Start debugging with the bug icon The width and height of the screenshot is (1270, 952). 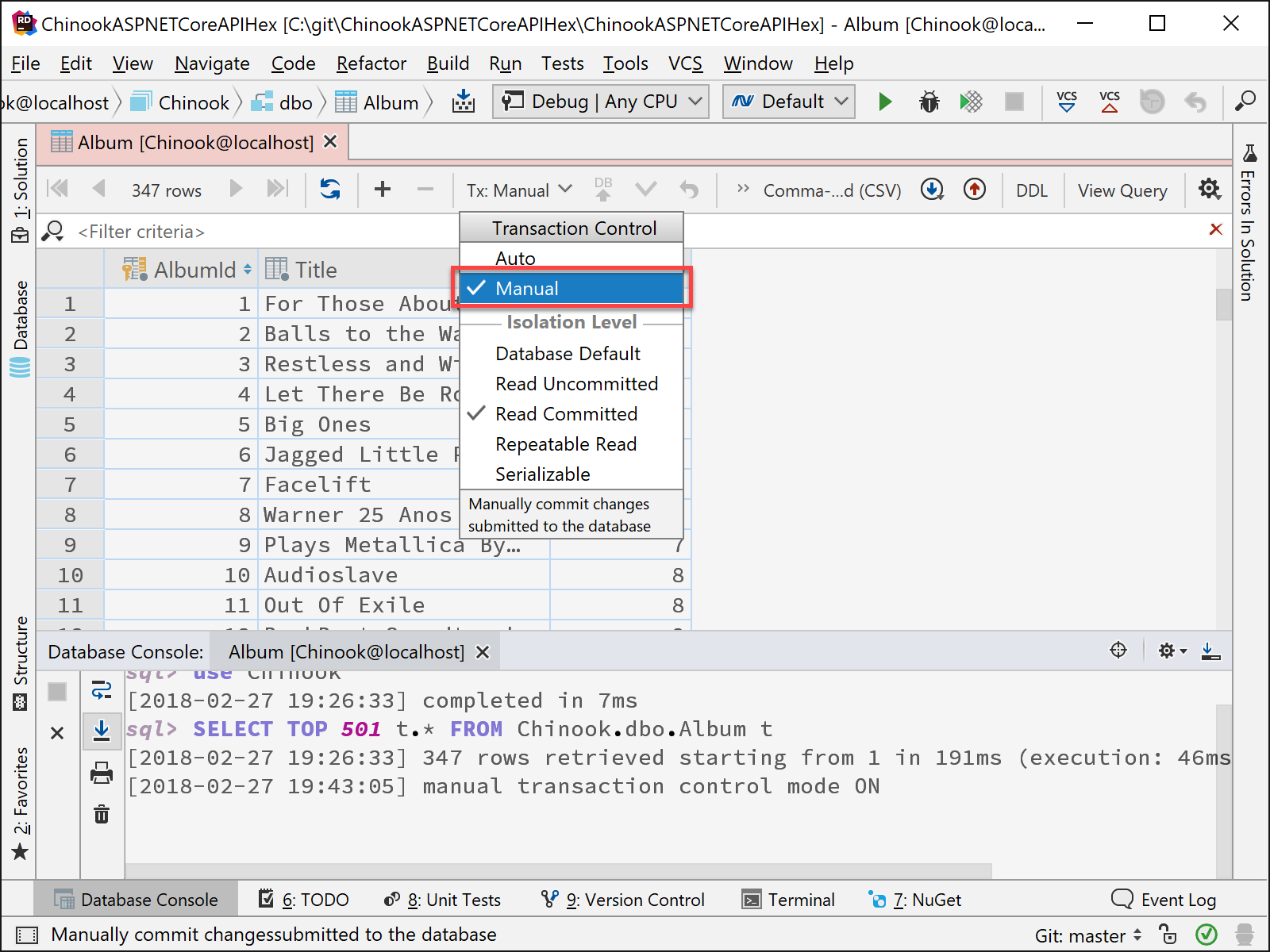coord(929,102)
